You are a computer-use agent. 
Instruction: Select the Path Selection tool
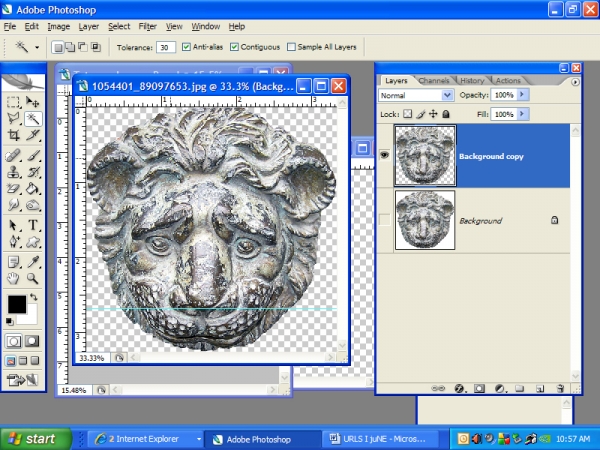(x=13, y=225)
